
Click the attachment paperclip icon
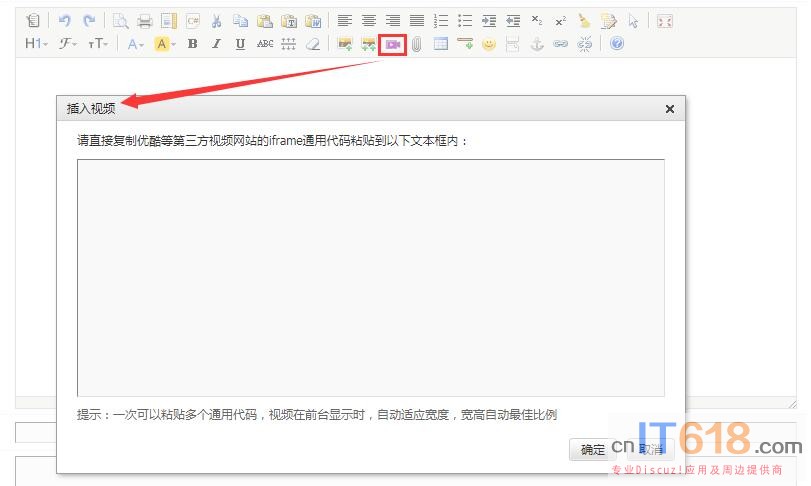tap(416, 44)
